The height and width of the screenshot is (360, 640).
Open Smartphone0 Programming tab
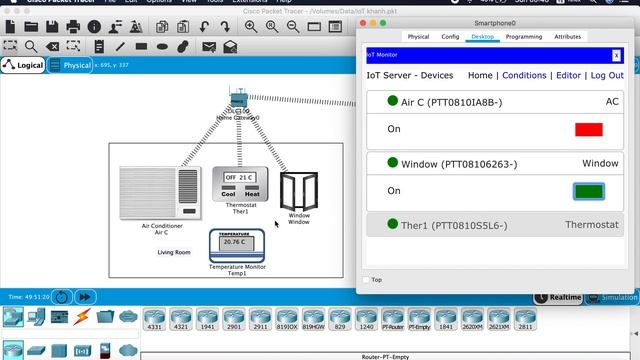(x=524, y=37)
